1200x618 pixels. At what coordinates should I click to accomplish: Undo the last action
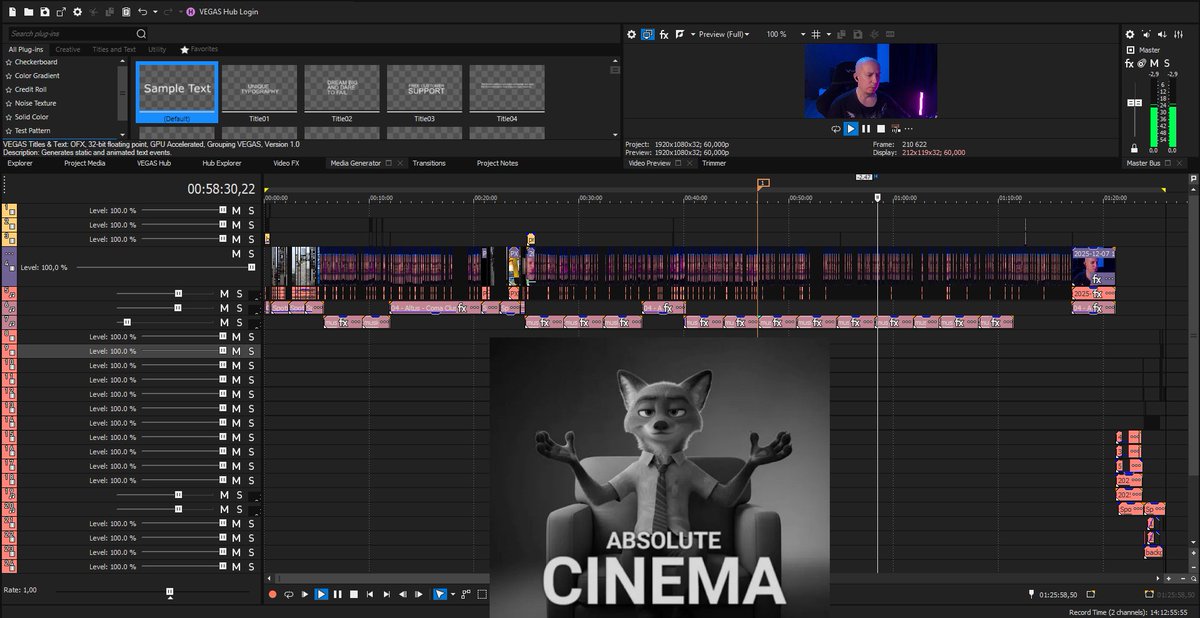[143, 11]
